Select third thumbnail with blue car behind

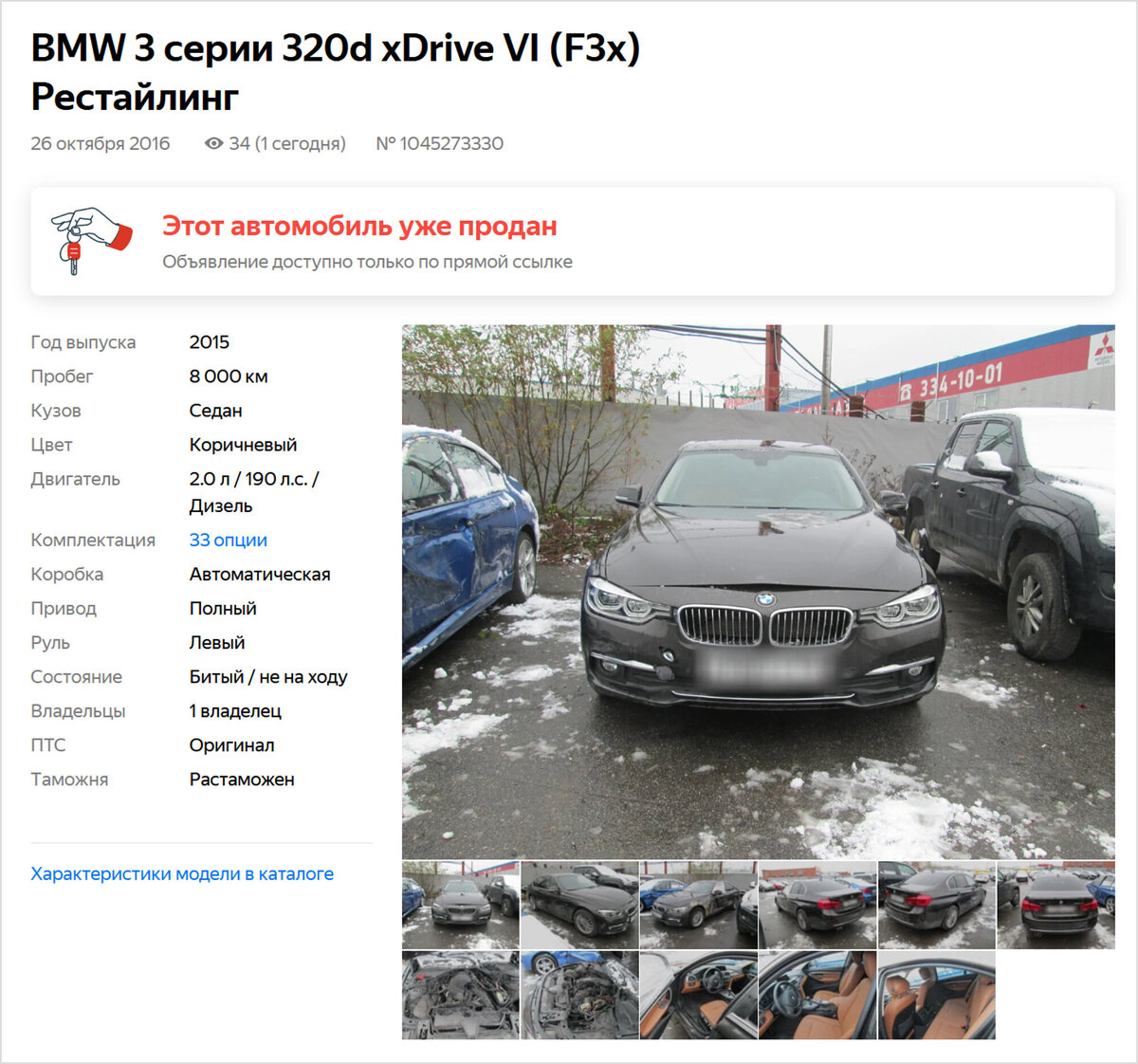[699, 905]
